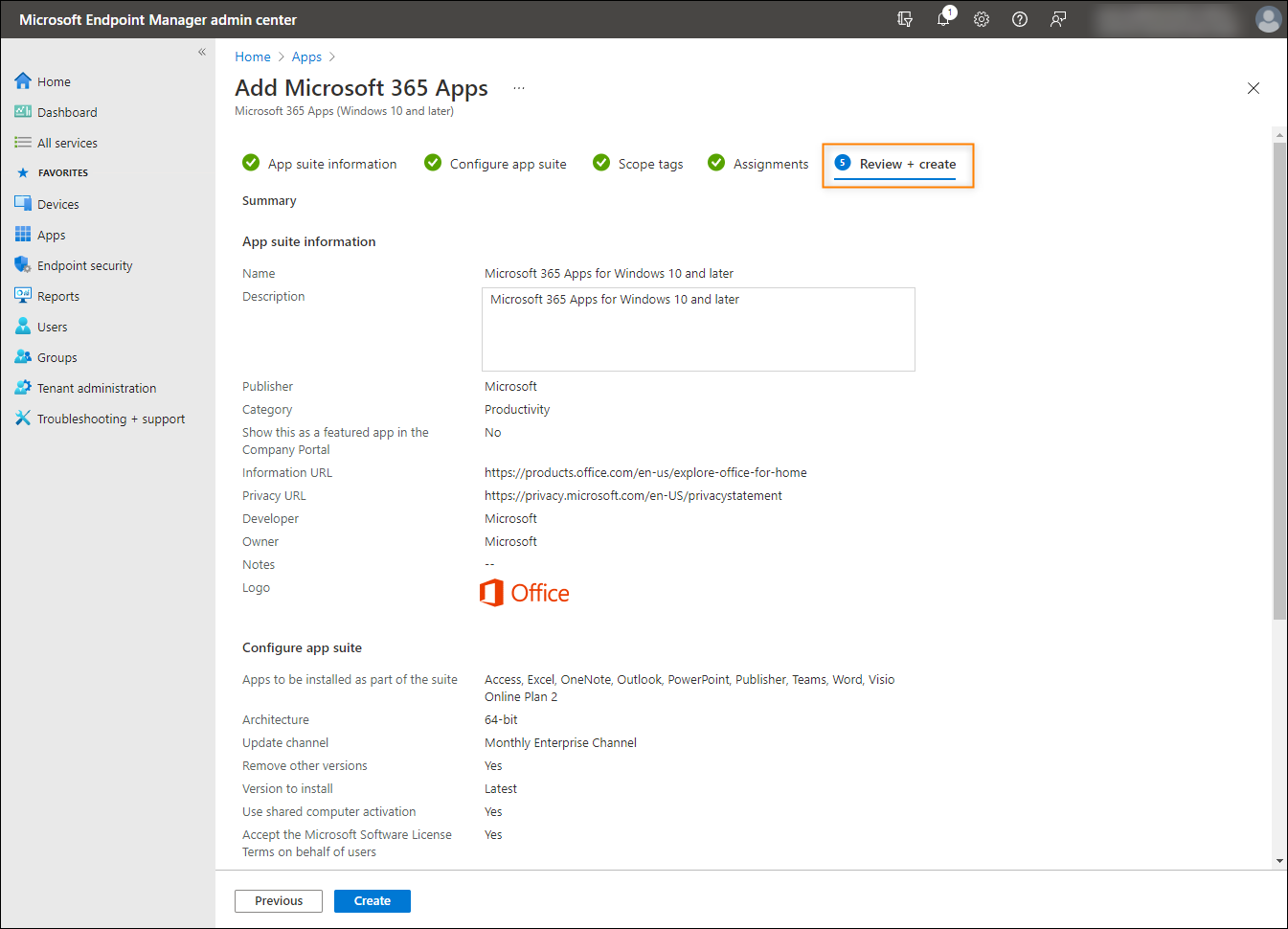Click the scrollbar up arrow
Viewport: 1288px width, 929px height.
point(1279,135)
